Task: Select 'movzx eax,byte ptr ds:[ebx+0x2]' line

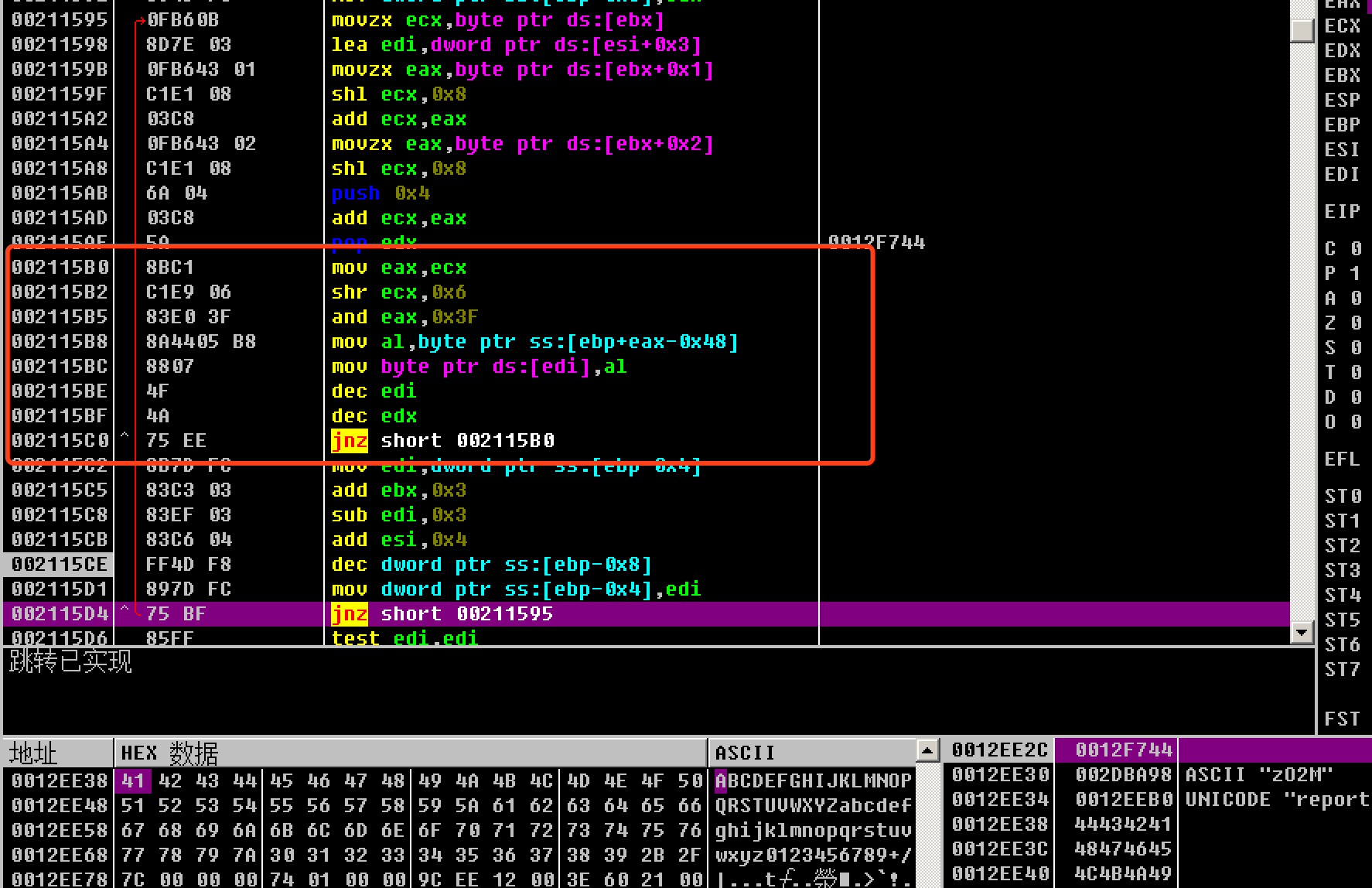Action: coord(523,144)
